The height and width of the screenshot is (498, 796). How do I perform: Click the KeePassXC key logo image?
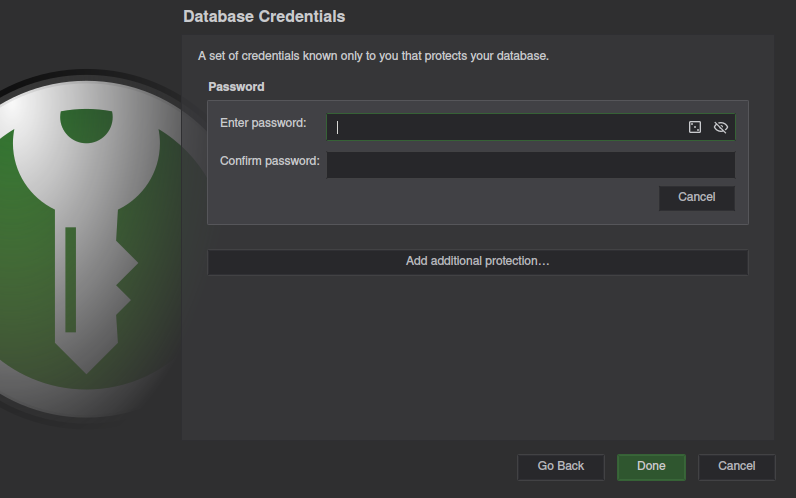pyautogui.click(x=86, y=249)
